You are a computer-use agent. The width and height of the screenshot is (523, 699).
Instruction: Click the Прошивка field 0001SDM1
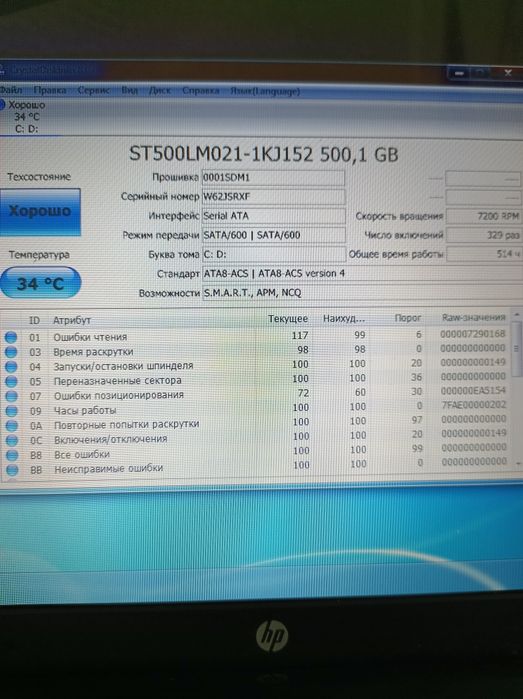(x=273, y=177)
